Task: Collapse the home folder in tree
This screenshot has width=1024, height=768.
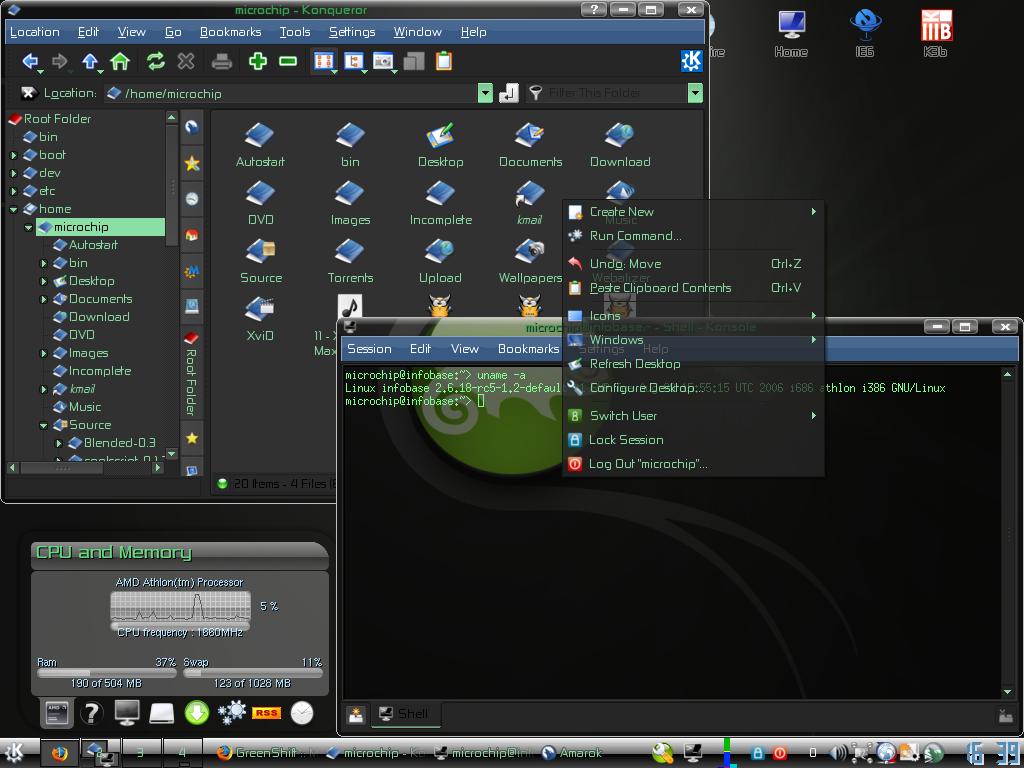Action: (14, 210)
